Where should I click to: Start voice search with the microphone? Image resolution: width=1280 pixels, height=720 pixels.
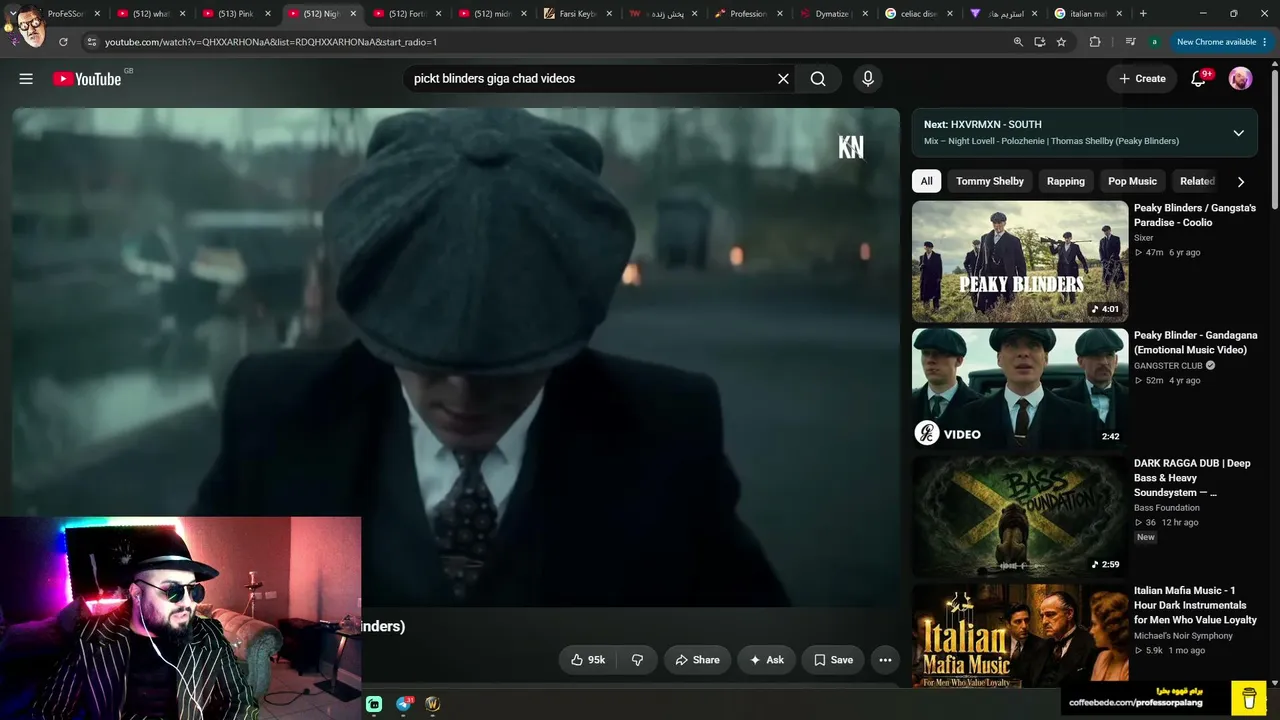coord(867,79)
